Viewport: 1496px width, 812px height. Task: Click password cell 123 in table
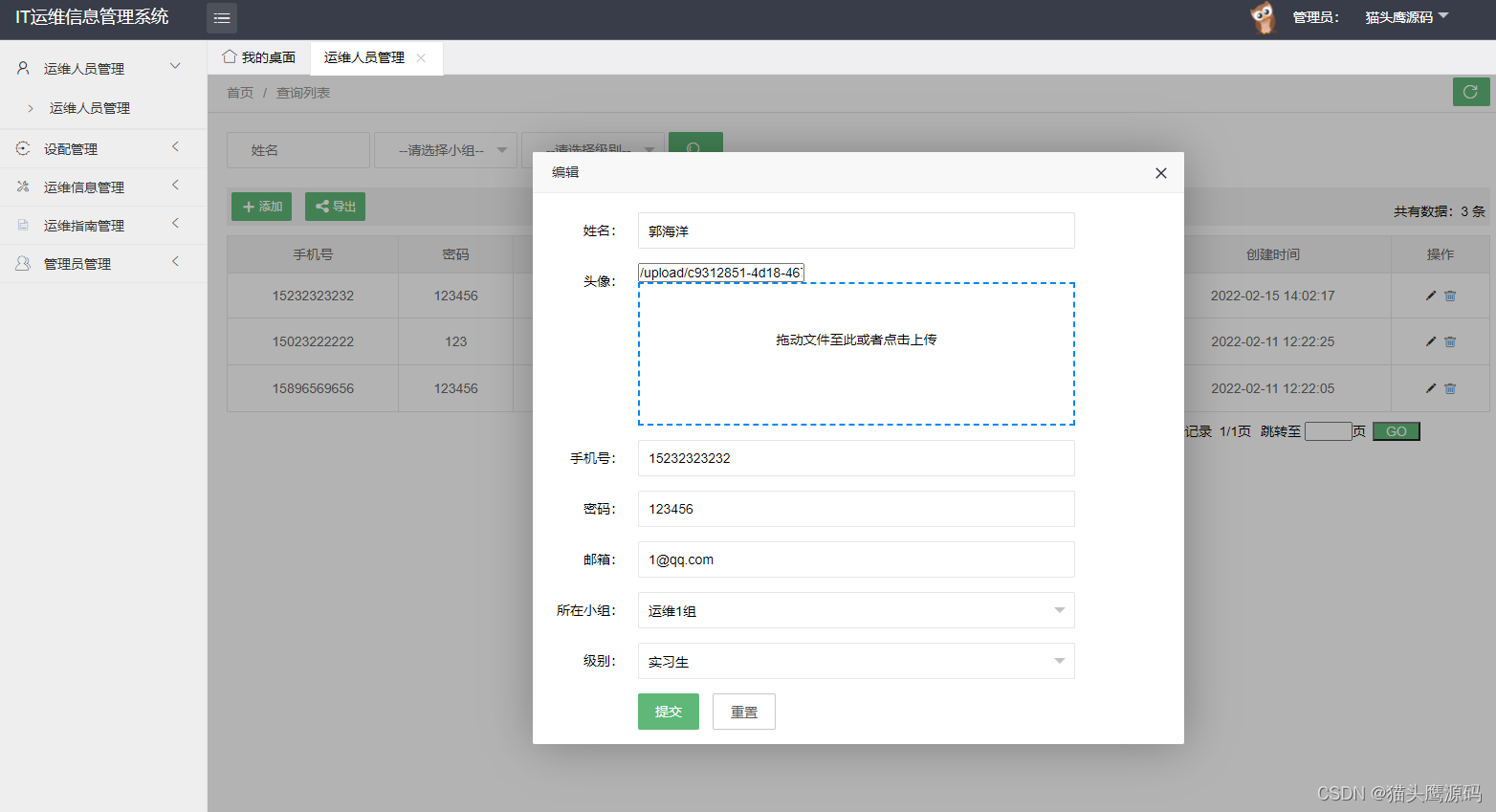pyautogui.click(x=456, y=341)
